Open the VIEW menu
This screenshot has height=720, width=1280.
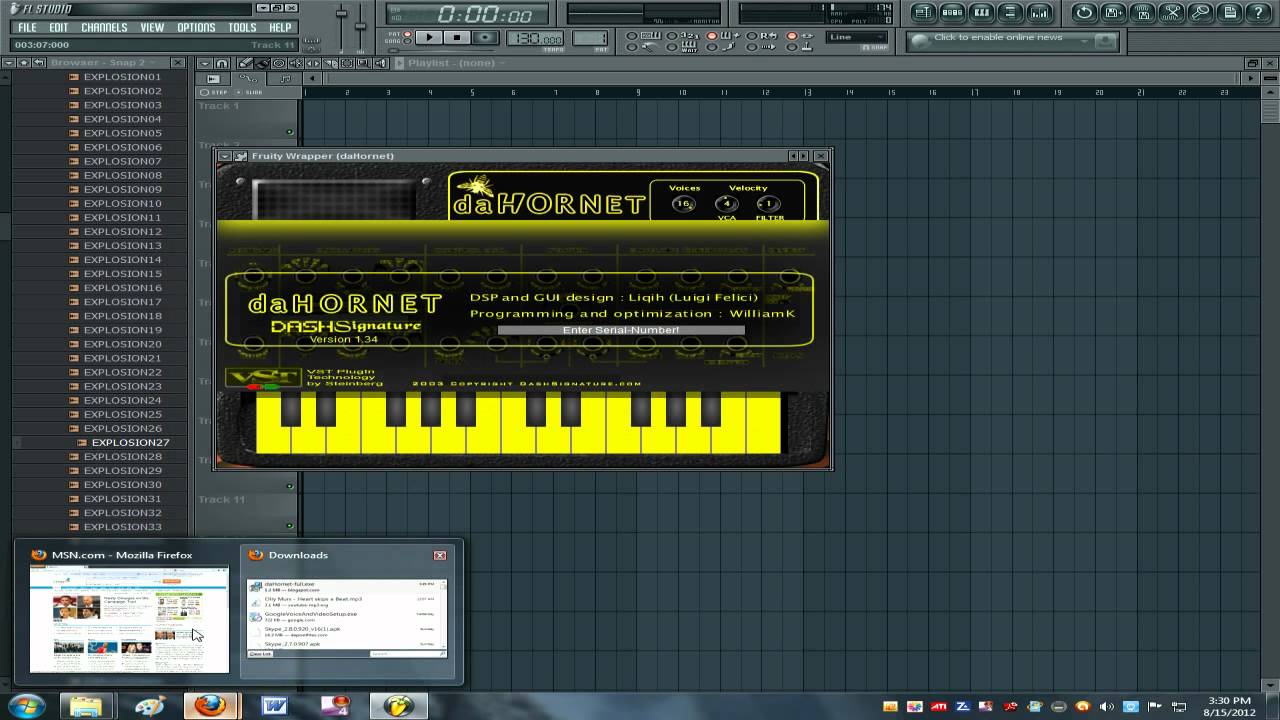(152, 27)
